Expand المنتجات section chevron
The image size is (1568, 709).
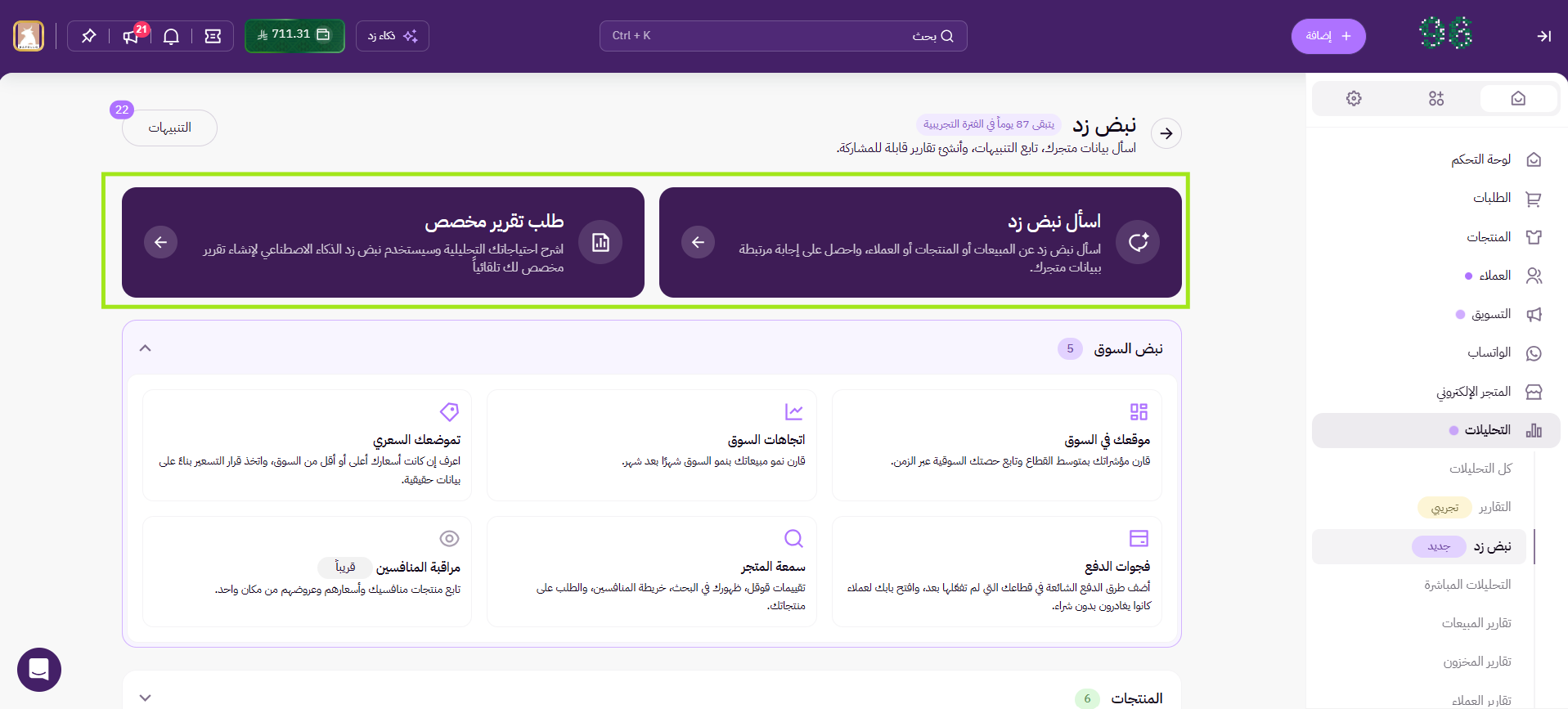[x=145, y=698]
